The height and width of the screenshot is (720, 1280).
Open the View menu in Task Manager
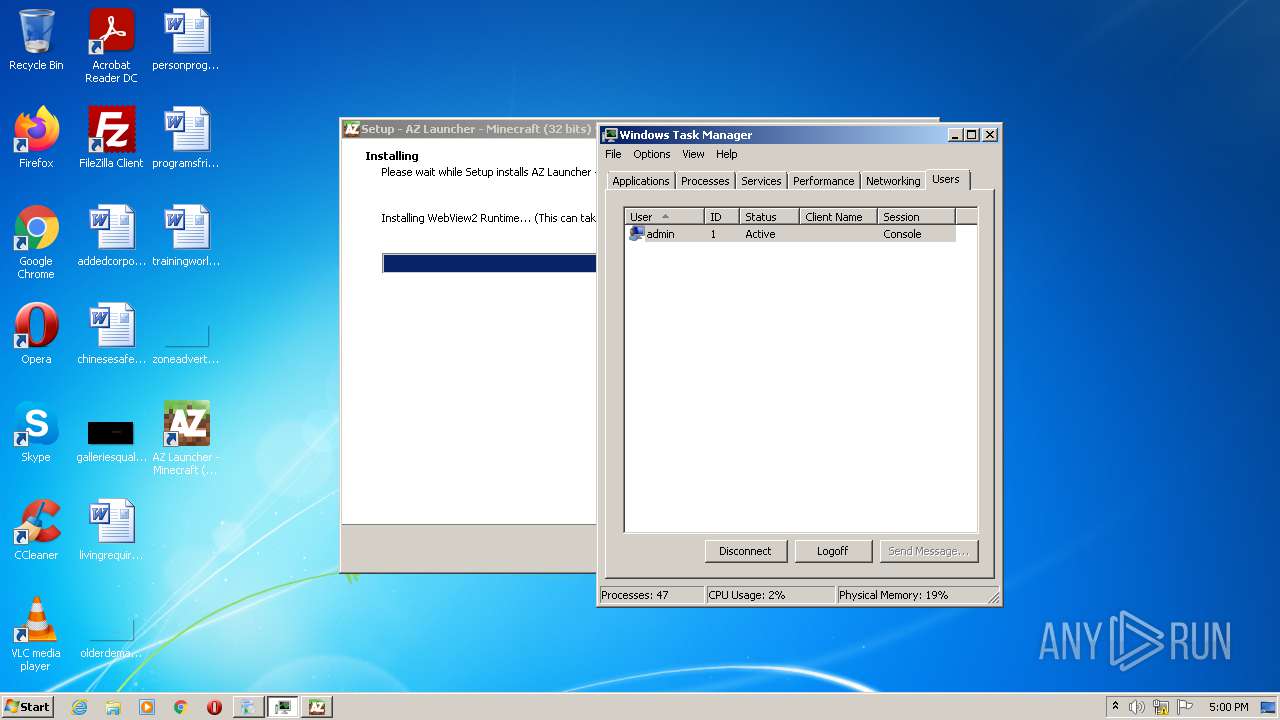(x=693, y=154)
